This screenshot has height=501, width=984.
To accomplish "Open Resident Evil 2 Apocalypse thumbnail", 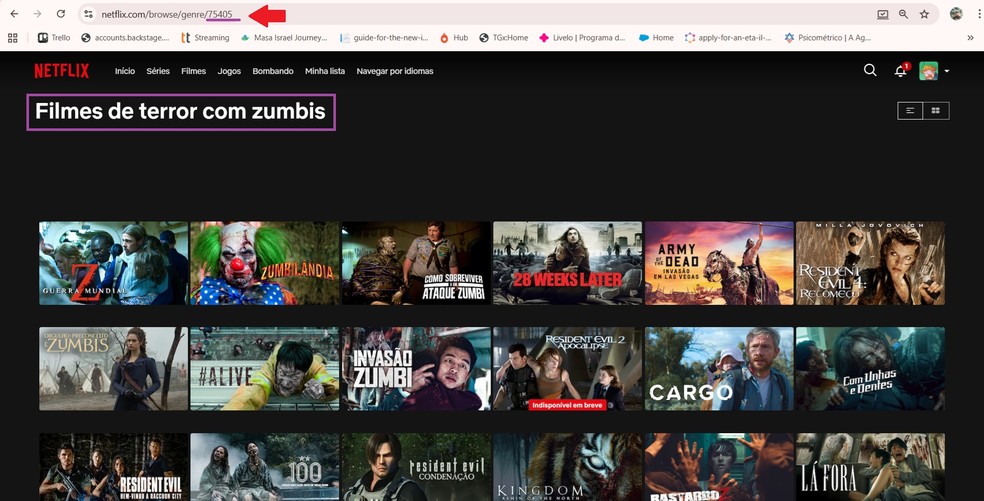I will coord(567,369).
